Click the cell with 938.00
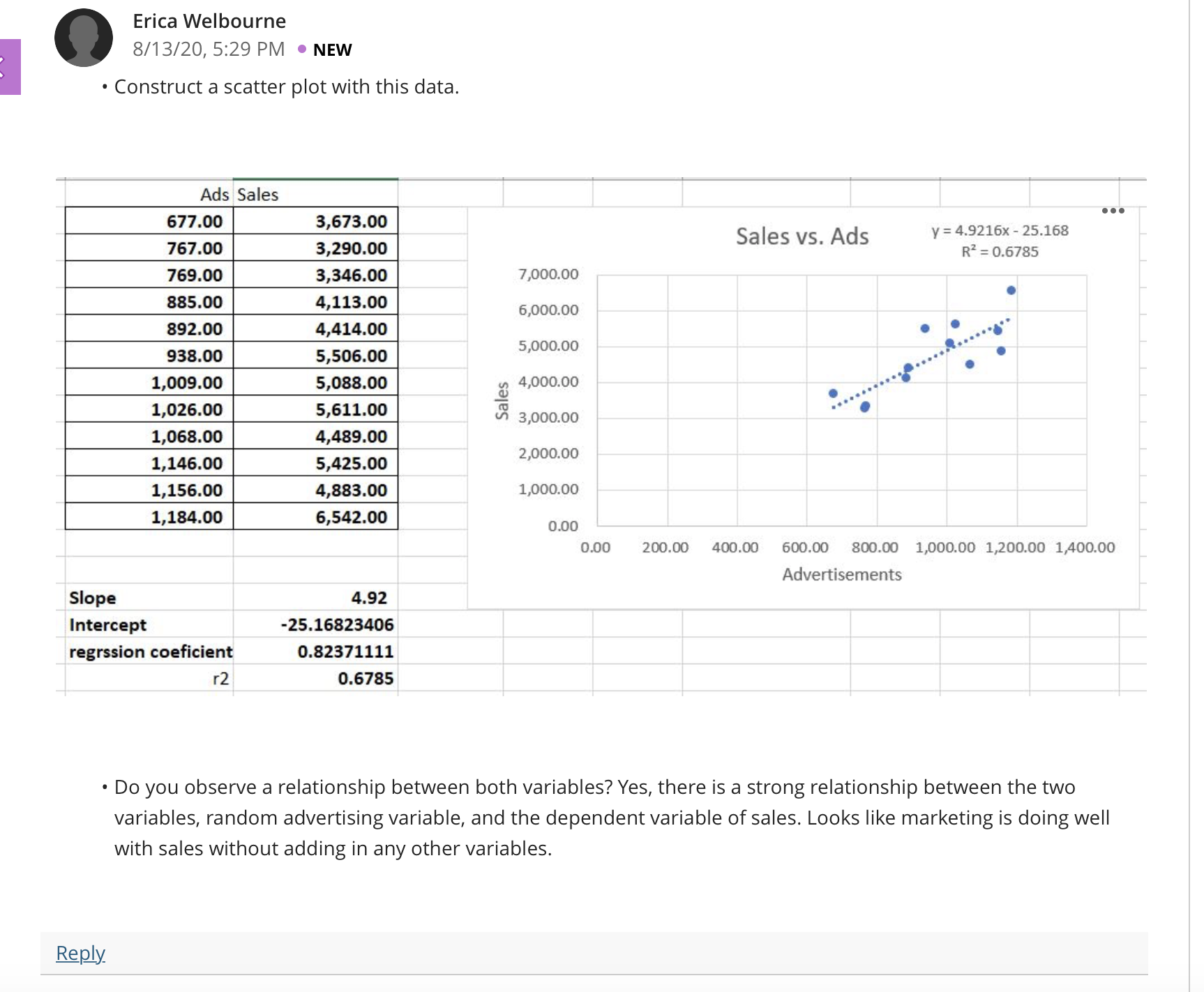The height and width of the screenshot is (992, 1204). tap(149, 355)
